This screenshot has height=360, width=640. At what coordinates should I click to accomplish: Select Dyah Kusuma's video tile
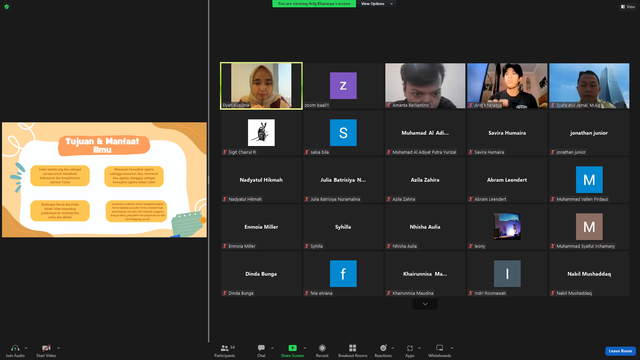coord(261,86)
